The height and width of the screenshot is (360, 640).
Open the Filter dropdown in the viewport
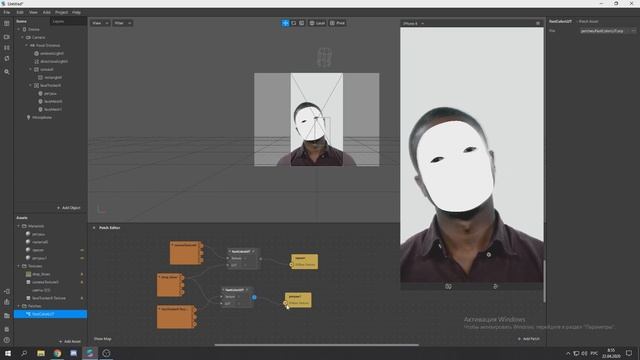tap(122, 23)
